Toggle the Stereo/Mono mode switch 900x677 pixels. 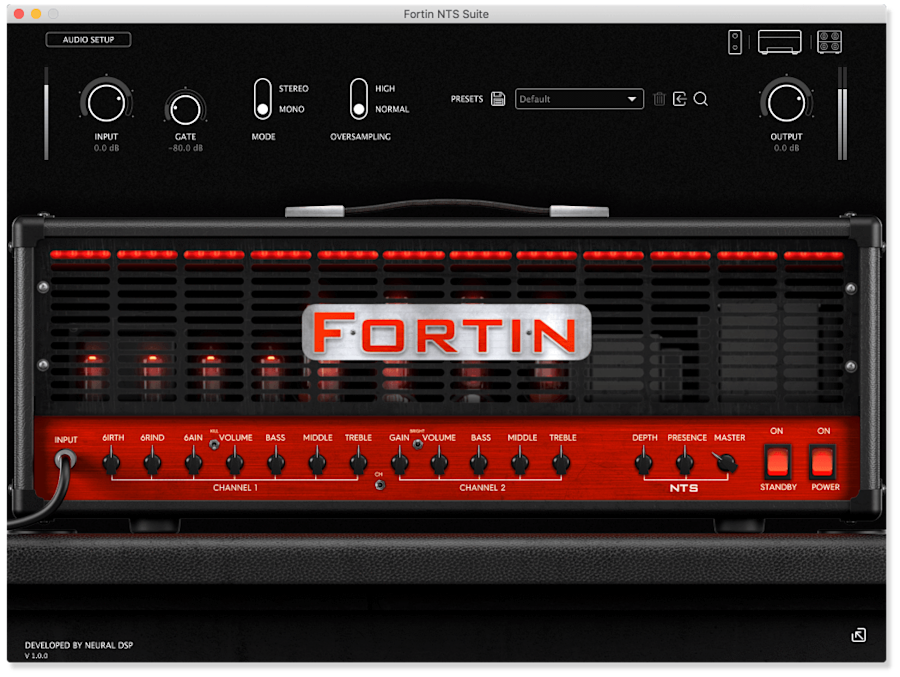(x=263, y=99)
